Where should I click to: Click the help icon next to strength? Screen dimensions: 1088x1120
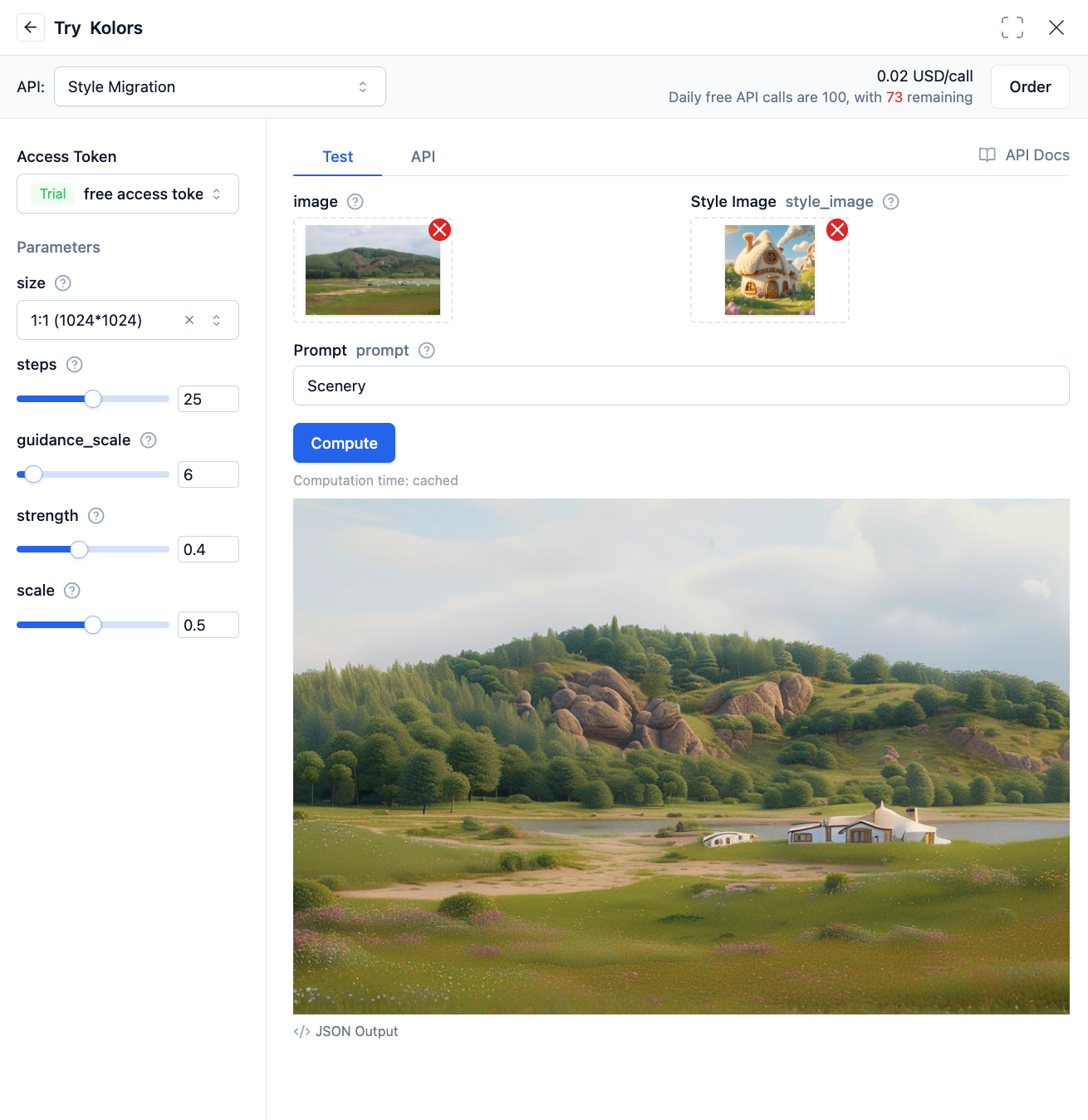(x=96, y=516)
